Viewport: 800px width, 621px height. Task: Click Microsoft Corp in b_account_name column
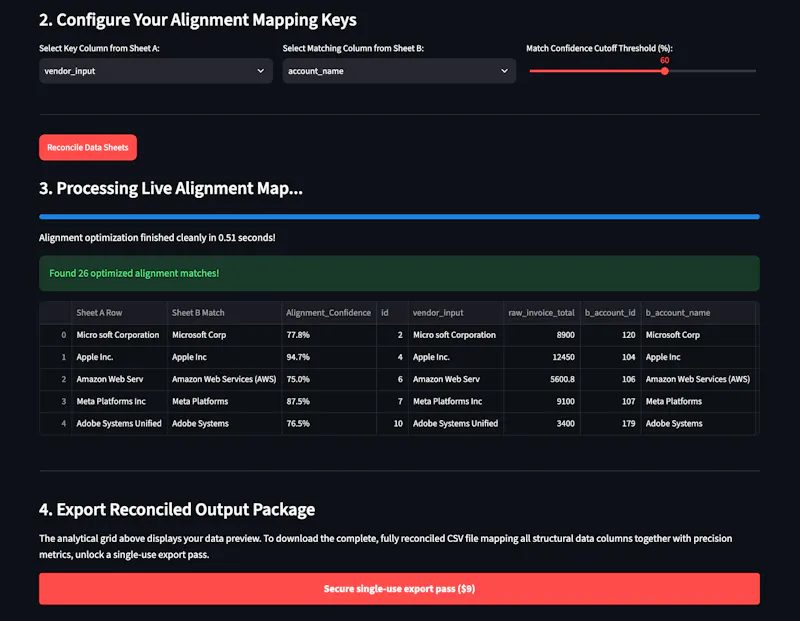coord(698,335)
